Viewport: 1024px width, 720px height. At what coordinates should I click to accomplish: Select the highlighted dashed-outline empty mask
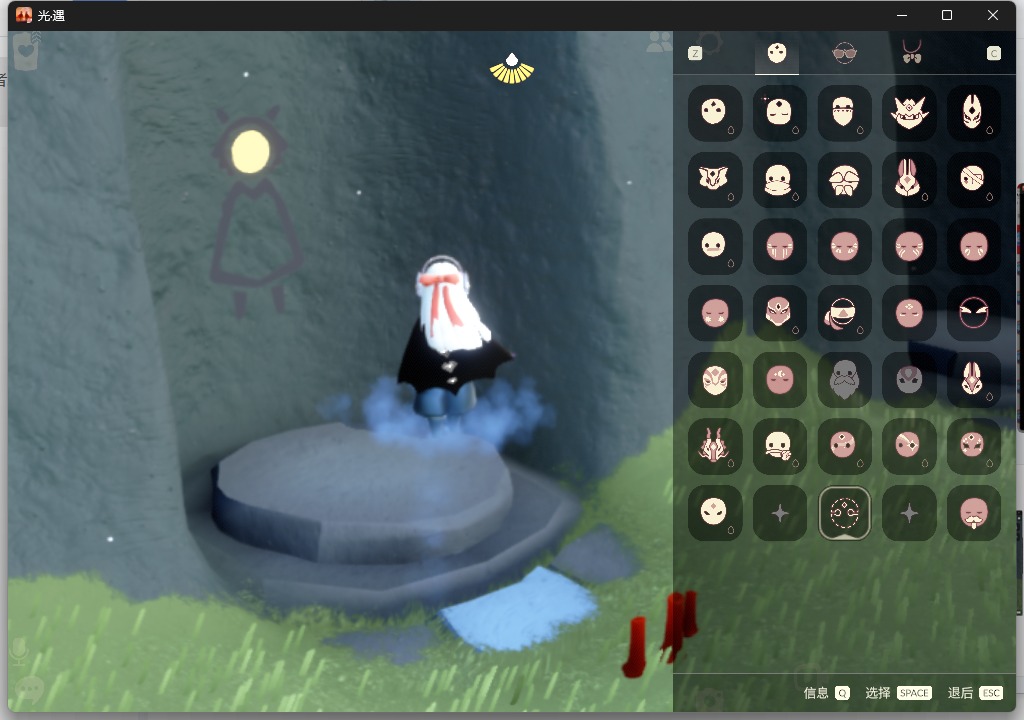[x=844, y=513]
